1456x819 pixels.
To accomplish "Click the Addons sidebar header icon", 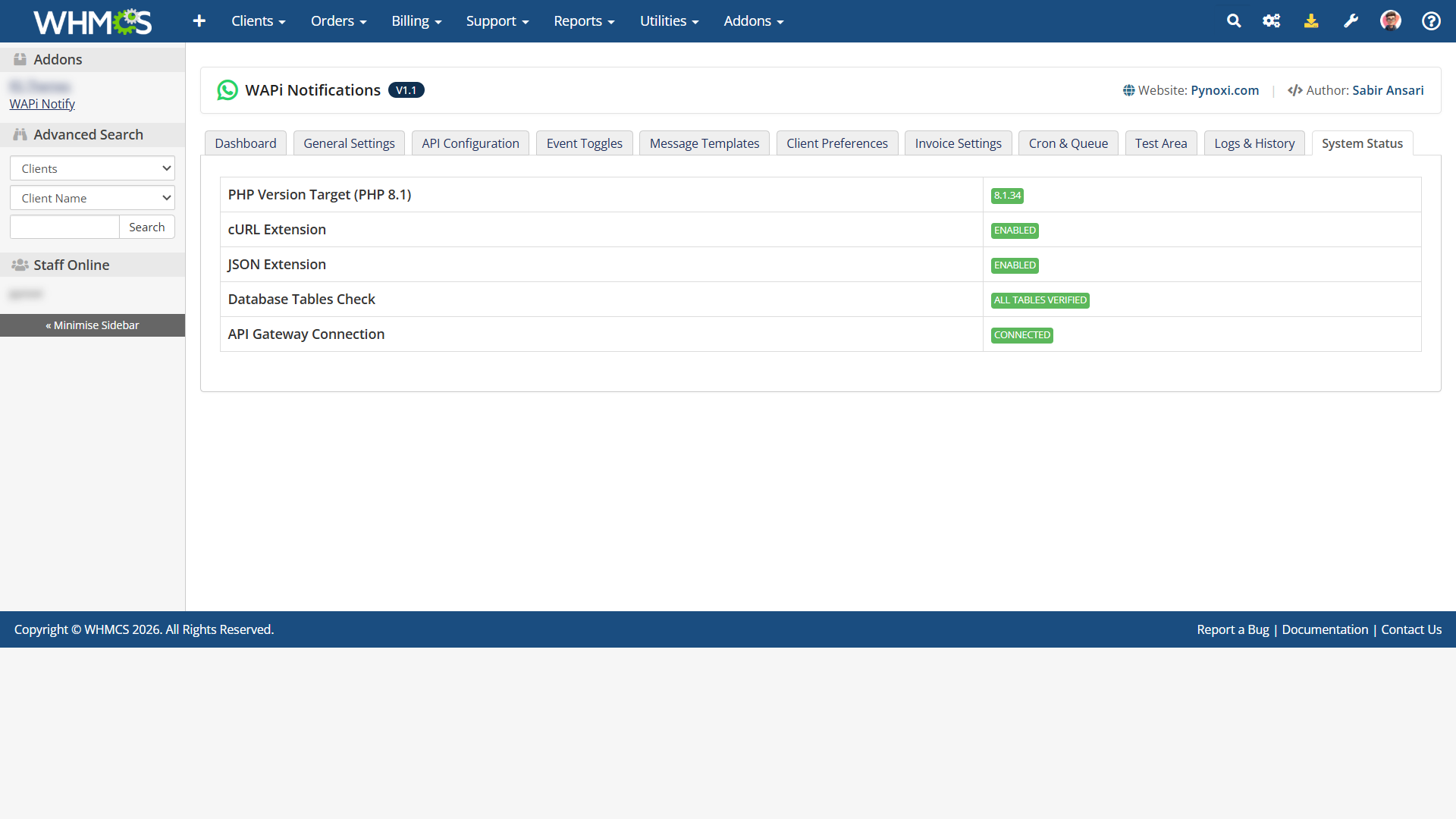I will tap(20, 59).
